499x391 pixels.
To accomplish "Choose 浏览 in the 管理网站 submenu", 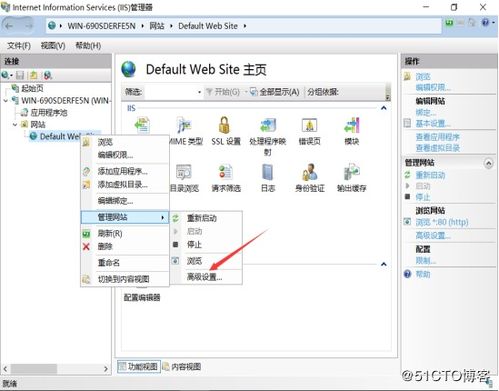I will coord(194,261).
